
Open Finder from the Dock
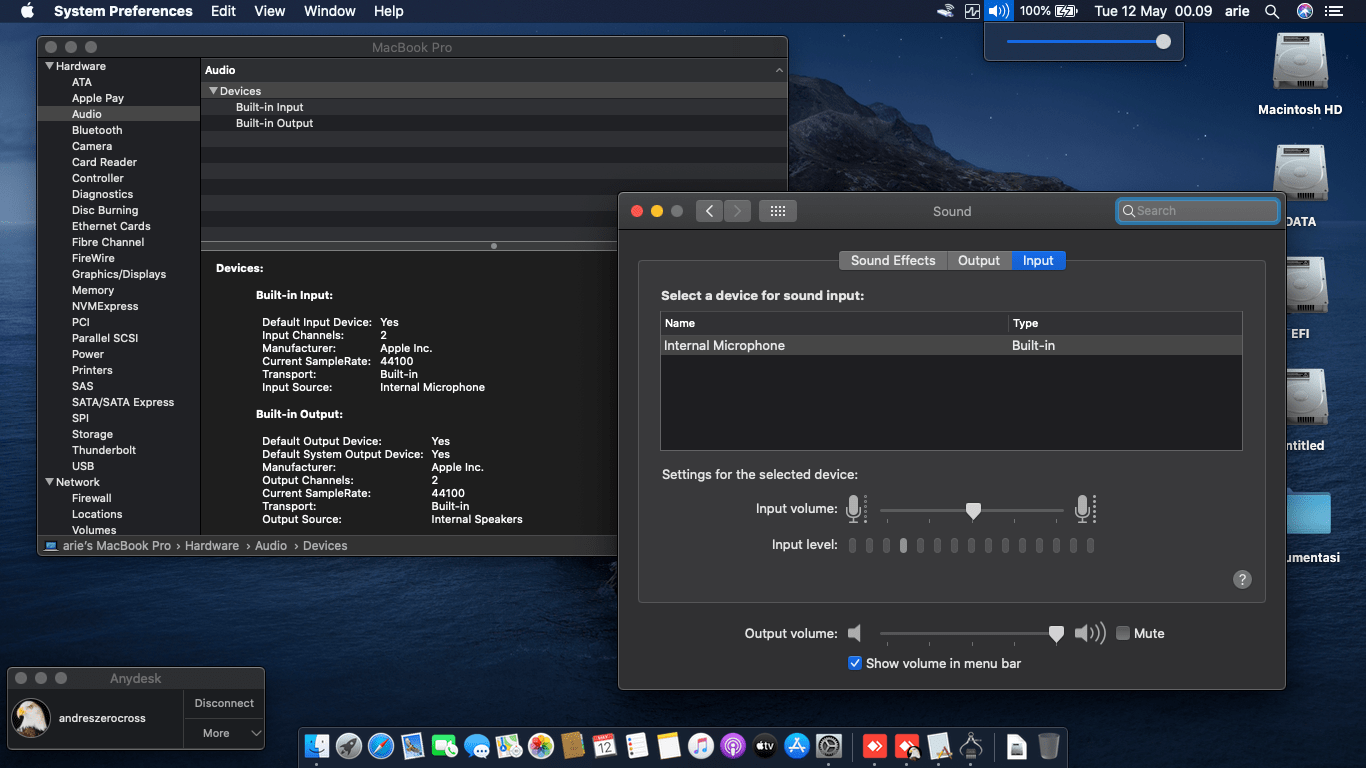[317, 746]
